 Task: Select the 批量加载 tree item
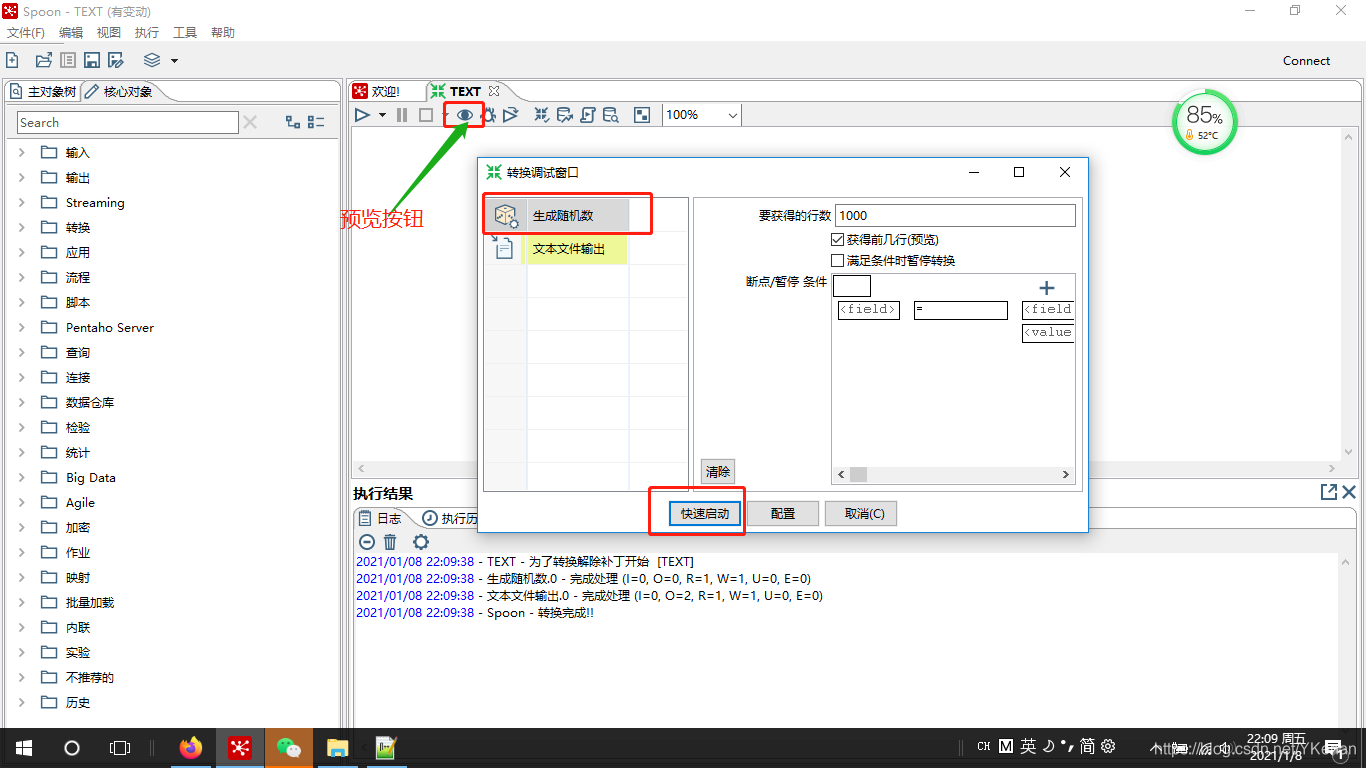[x=90, y=602]
